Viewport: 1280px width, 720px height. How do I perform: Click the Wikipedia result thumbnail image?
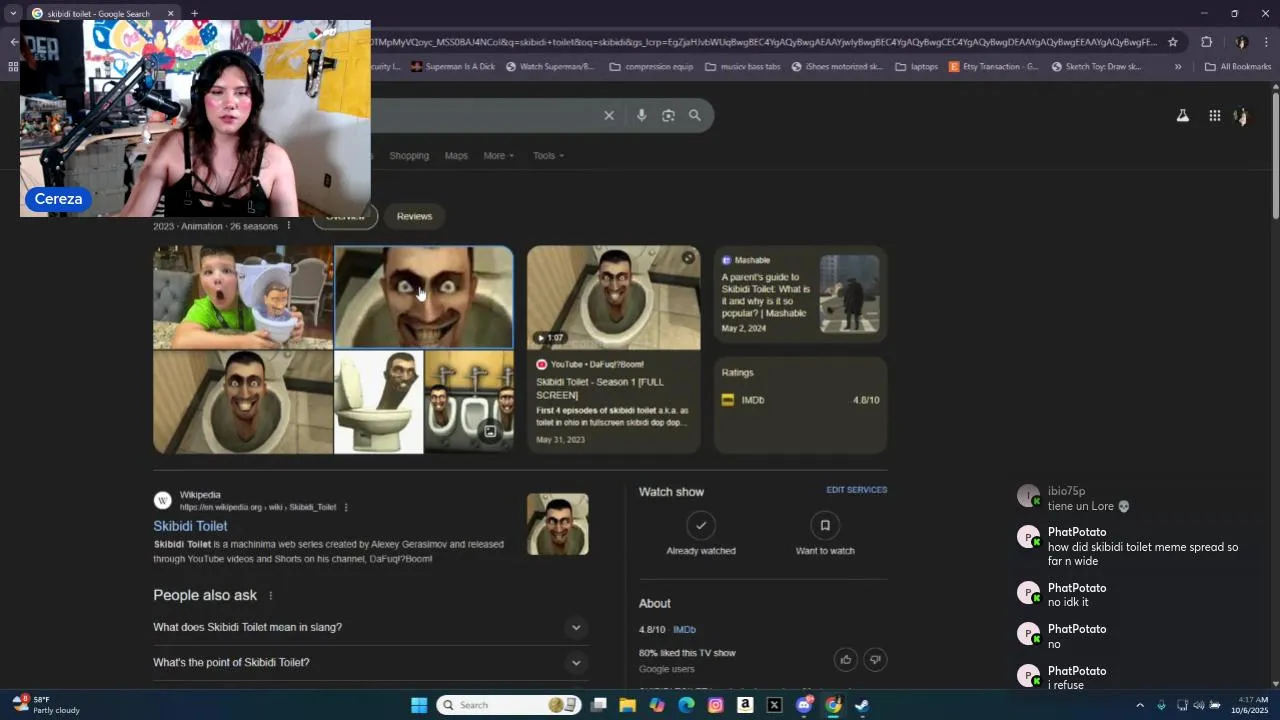tap(558, 524)
